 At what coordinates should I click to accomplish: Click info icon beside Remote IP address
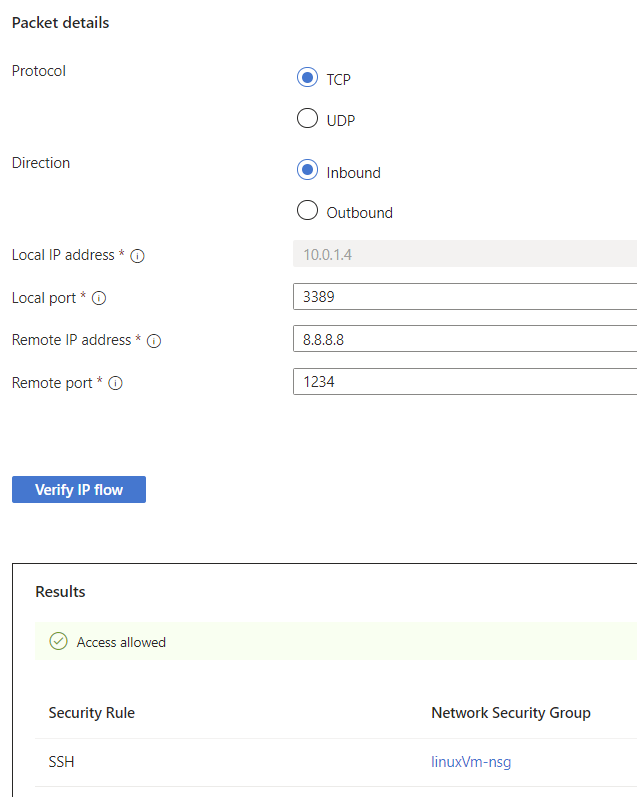coord(154,341)
